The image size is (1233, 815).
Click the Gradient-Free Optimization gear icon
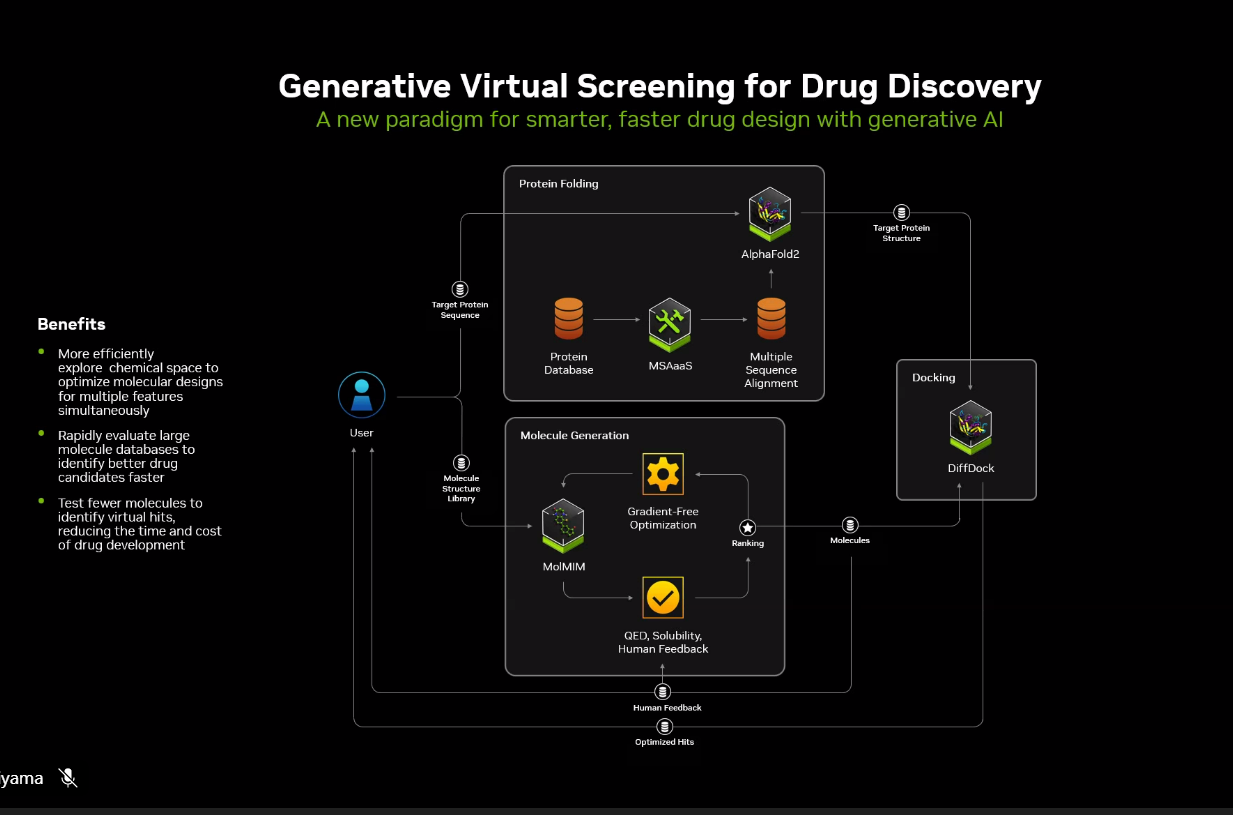(x=663, y=474)
